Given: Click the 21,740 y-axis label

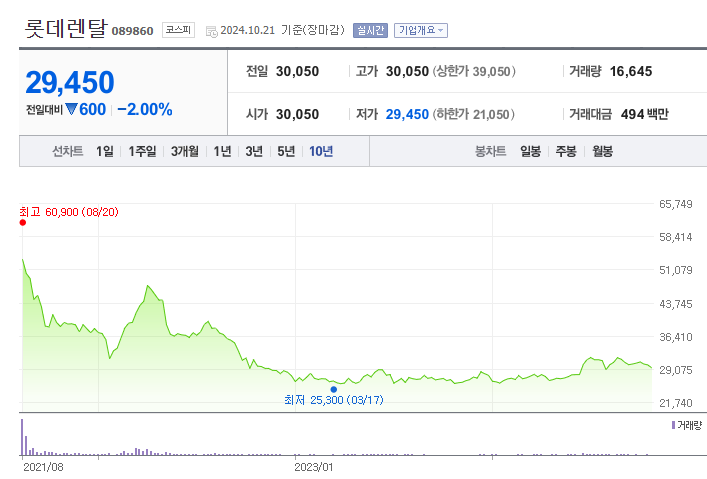Looking at the screenshot, I should [x=675, y=403].
